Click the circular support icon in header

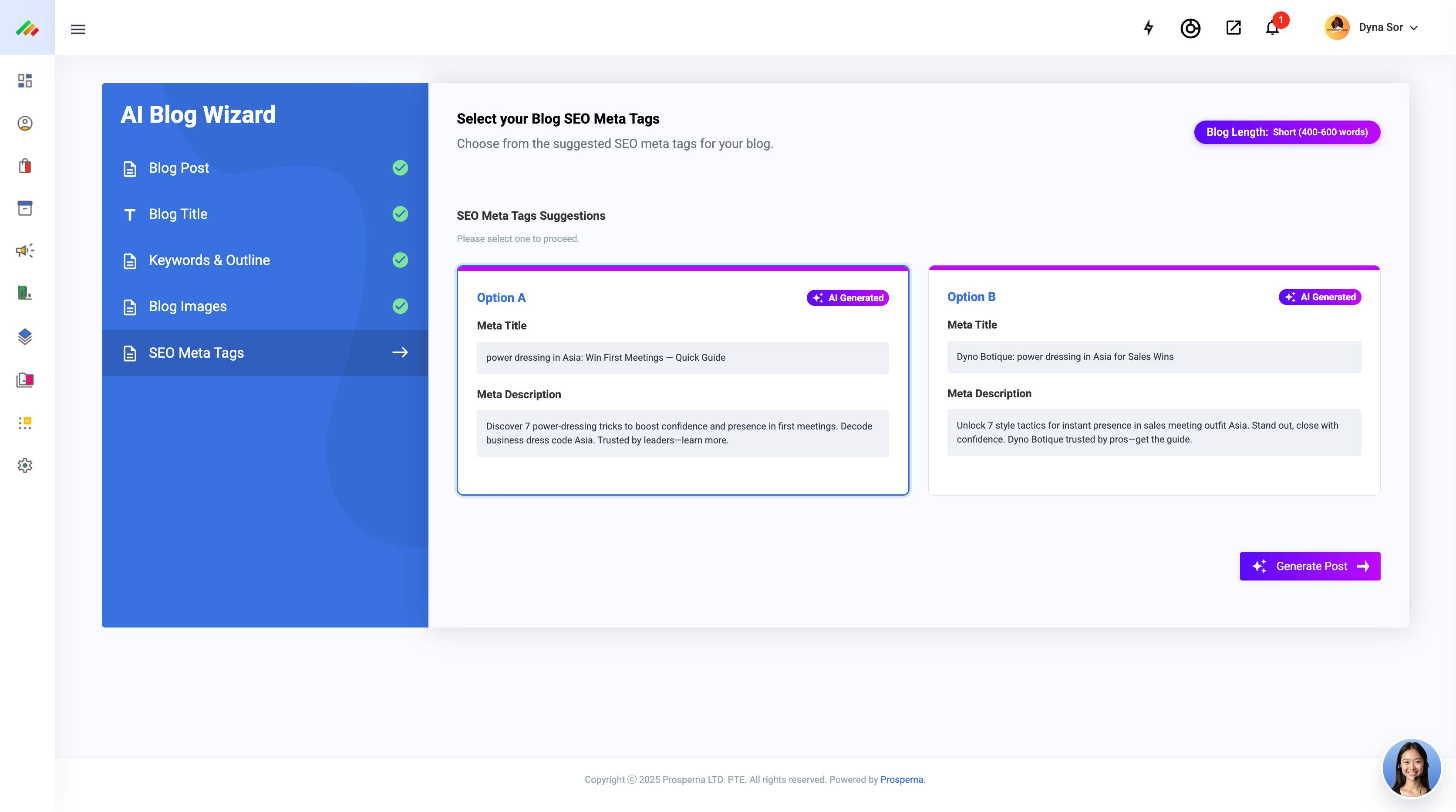coord(1190,28)
